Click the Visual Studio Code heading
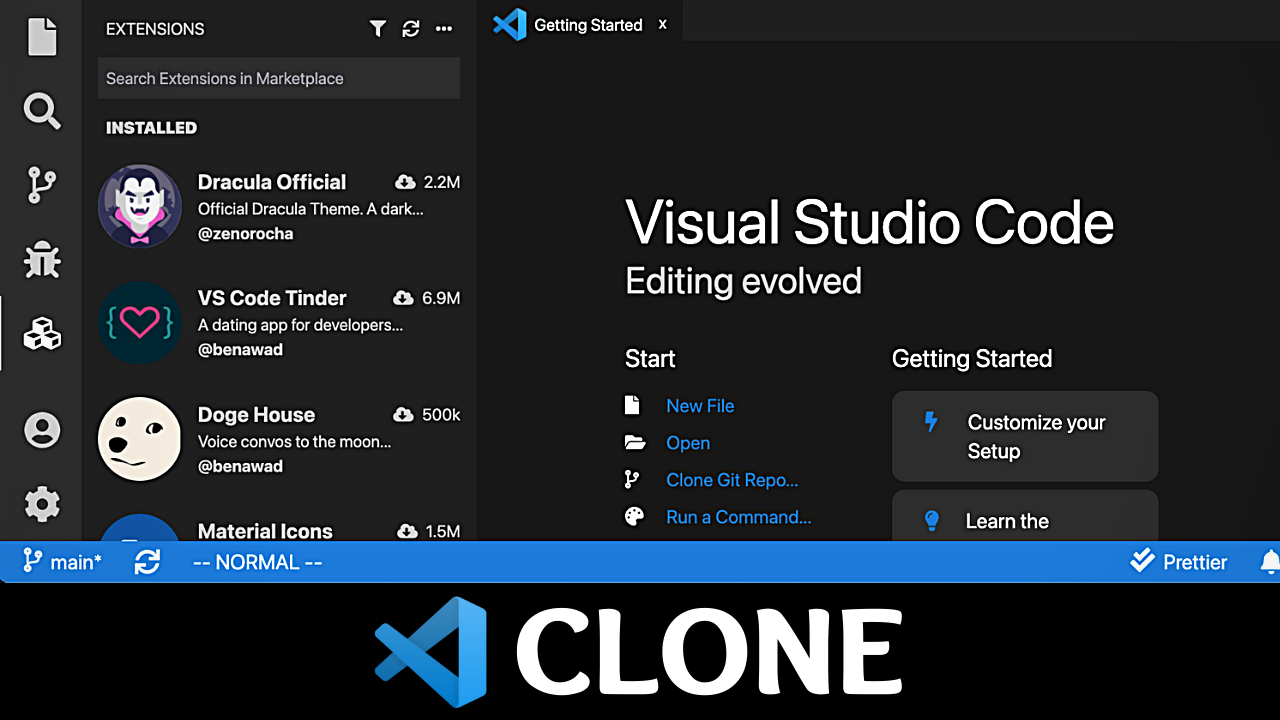1280x720 pixels. (870, 221)
